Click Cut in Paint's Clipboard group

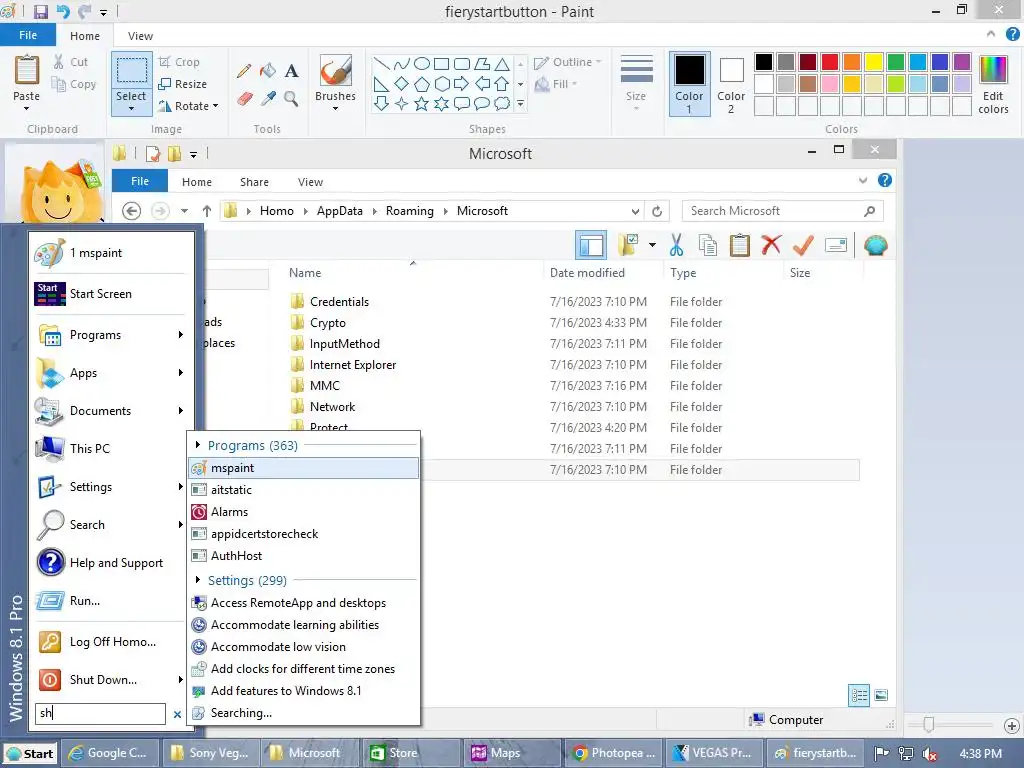[71, 62]
